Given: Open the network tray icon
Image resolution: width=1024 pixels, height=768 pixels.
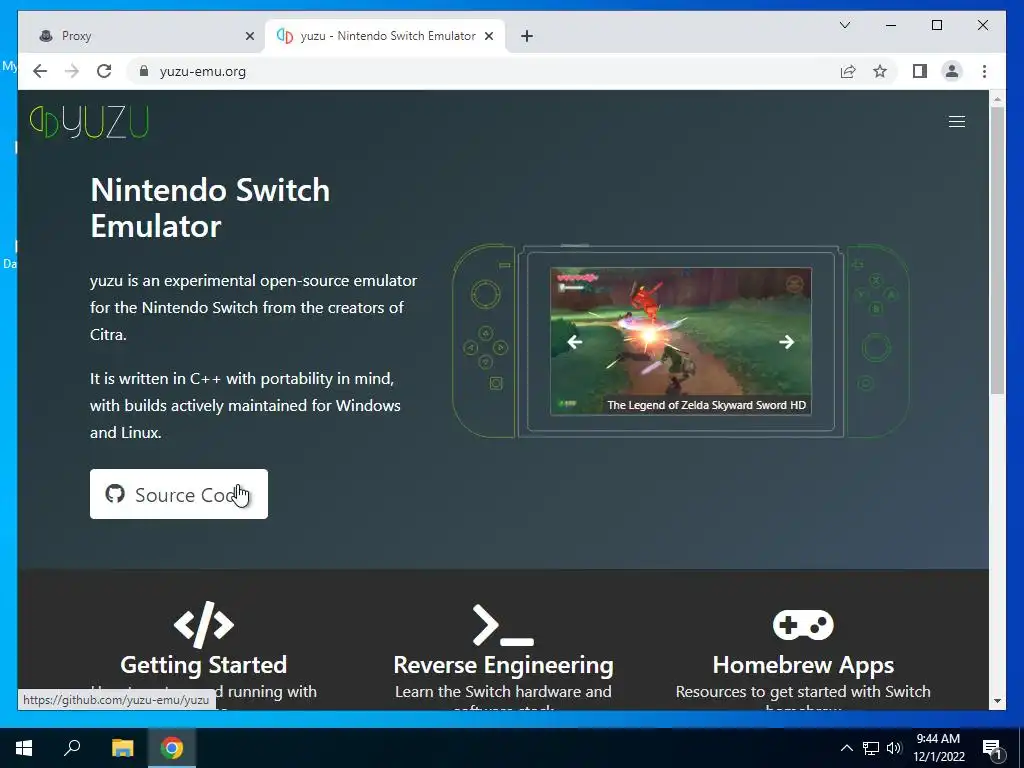Looking at the screenshot, I should [871, 748].
